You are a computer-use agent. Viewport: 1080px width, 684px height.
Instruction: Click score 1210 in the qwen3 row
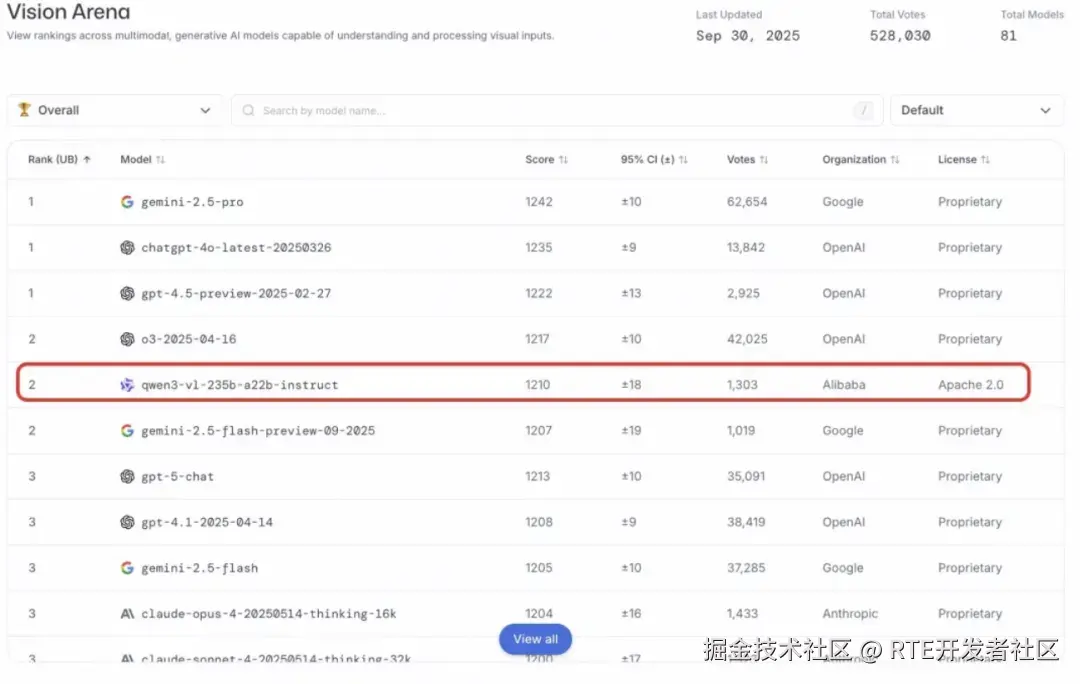pos(537,385)
